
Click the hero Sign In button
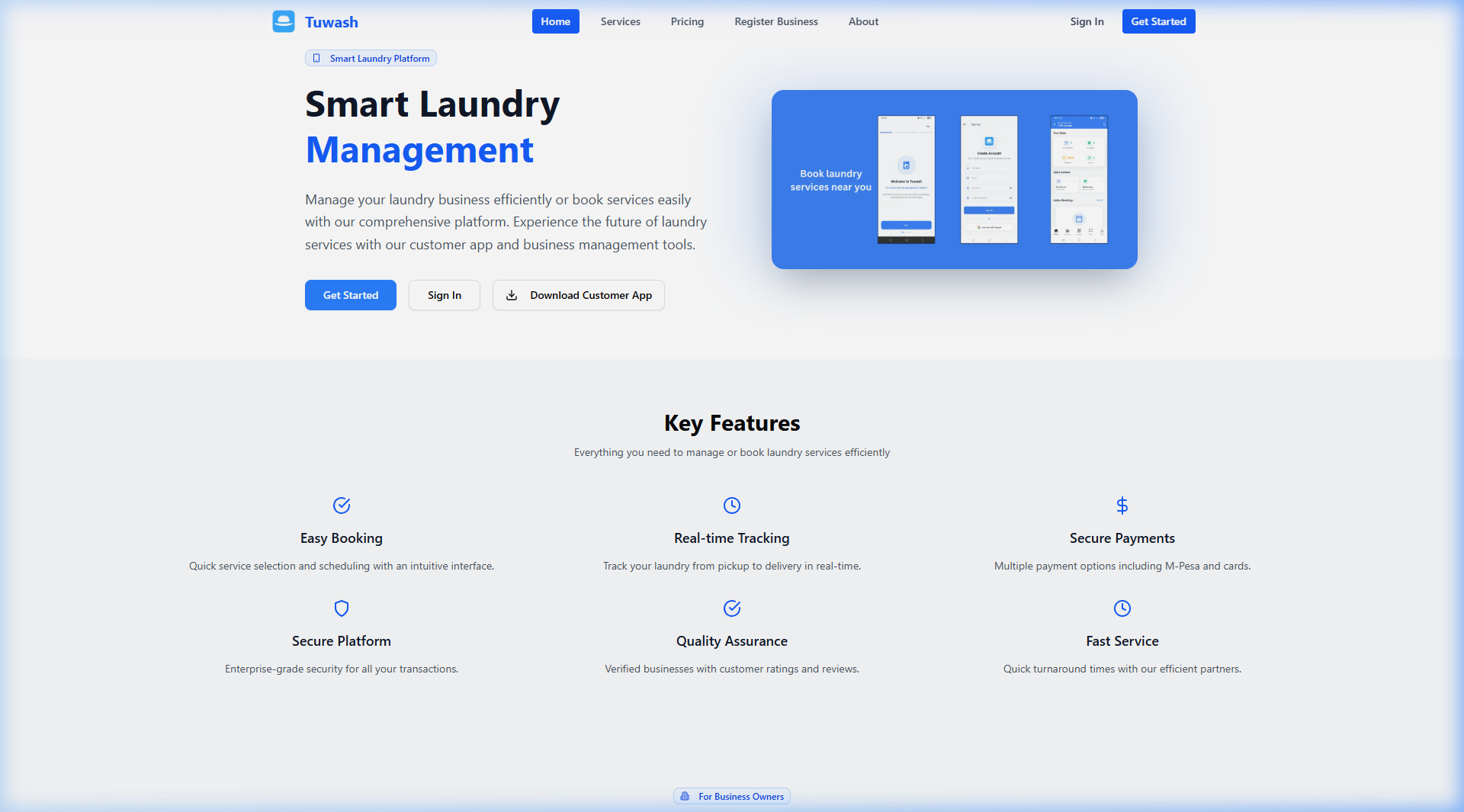(444, 295)
